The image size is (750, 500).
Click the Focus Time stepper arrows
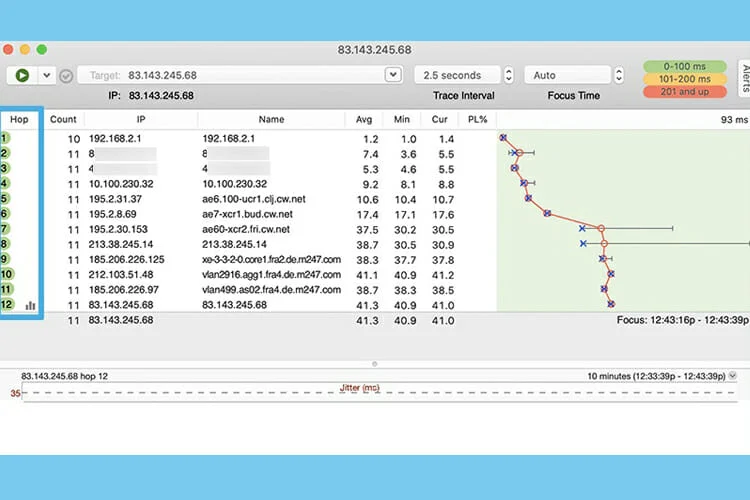621,75
